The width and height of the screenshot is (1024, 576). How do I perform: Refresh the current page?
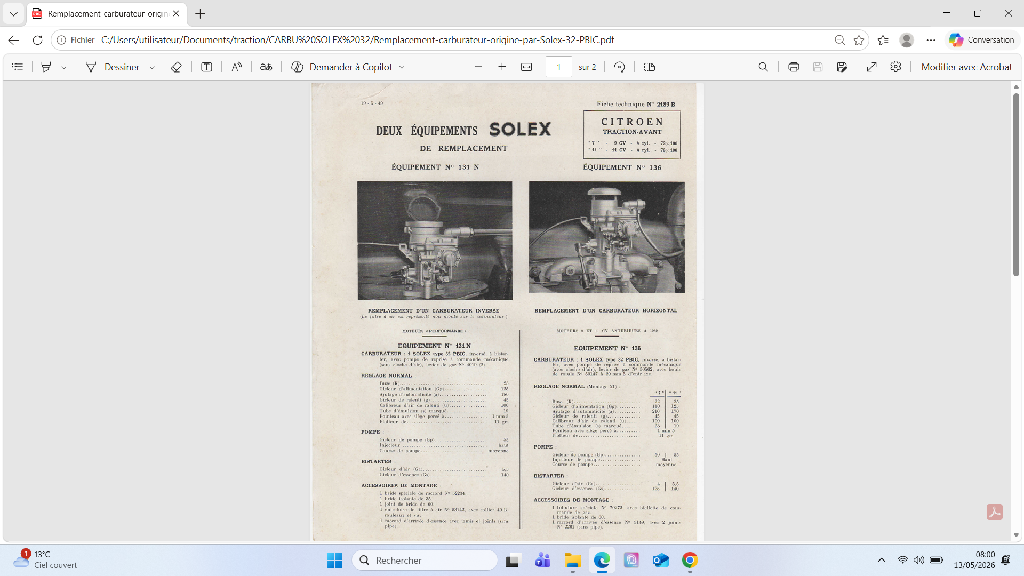38,40
